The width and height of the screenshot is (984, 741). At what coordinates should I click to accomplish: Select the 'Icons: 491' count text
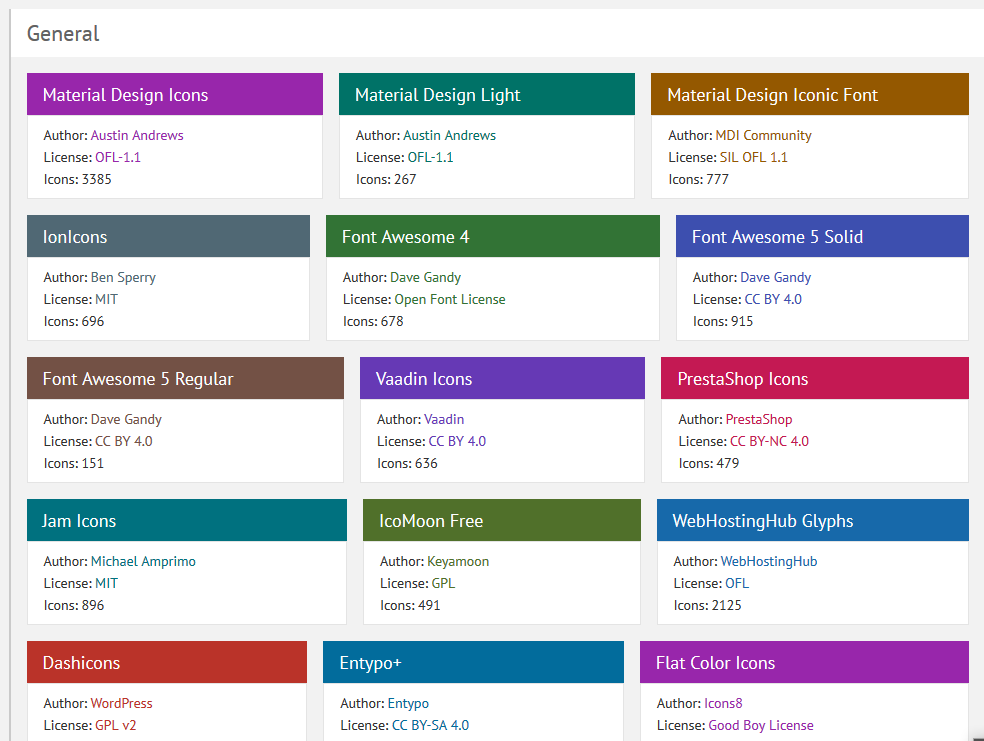[x=410, y=605]
